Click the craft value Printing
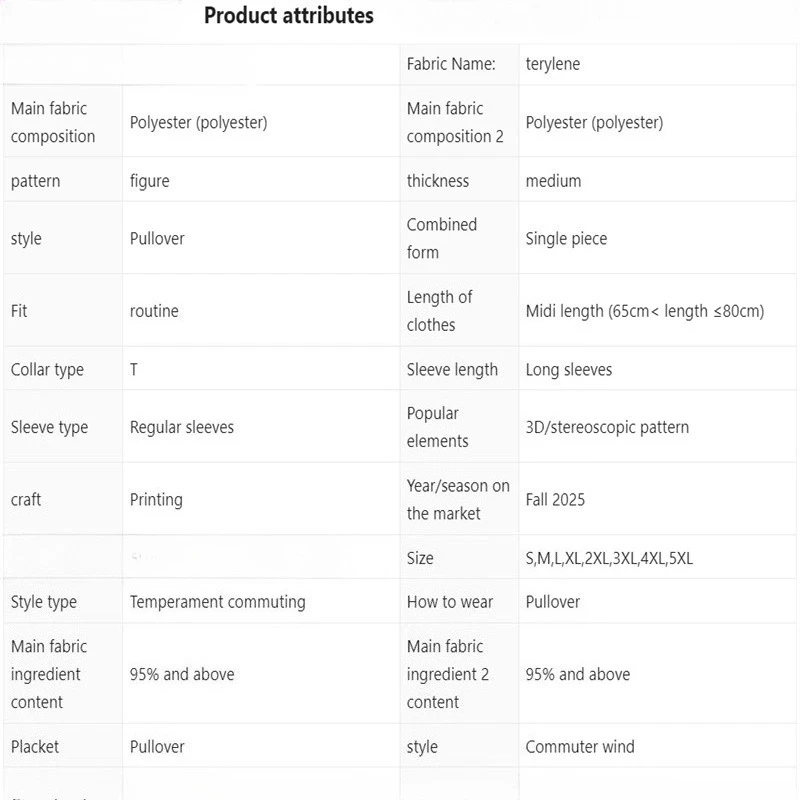Viewport: 800px width, 800px height. [156, 499]
